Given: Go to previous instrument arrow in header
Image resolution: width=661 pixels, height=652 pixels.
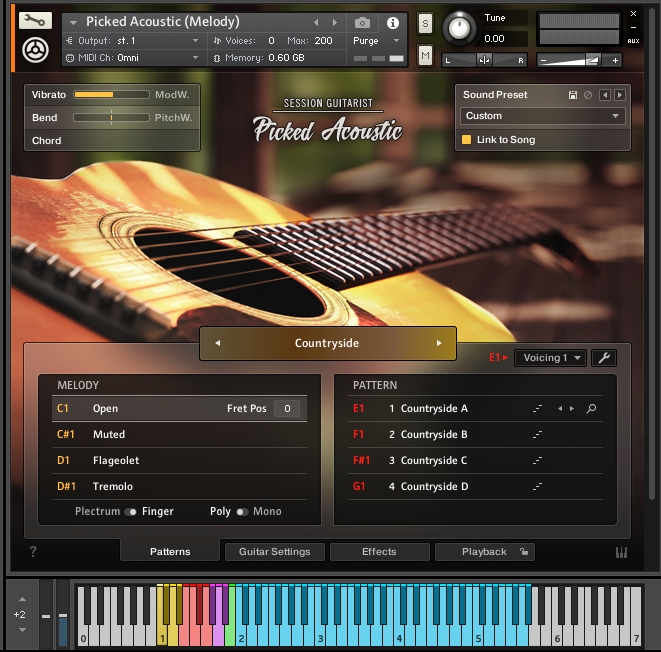Looking at the screenshot, I should pyautogui.click(x=316, y=23).
